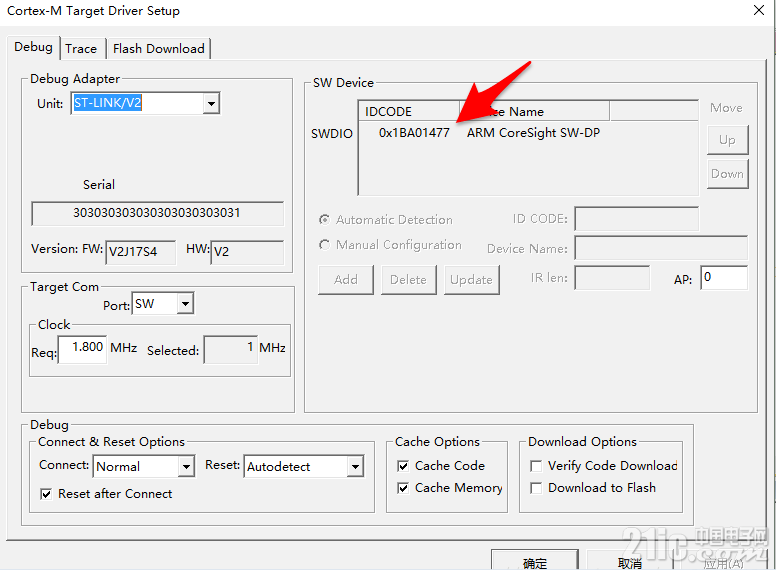Image resolution: width=776 pixels, height=570 pixels.
Task: Open the Trace tab
Action: coord(81,49)
